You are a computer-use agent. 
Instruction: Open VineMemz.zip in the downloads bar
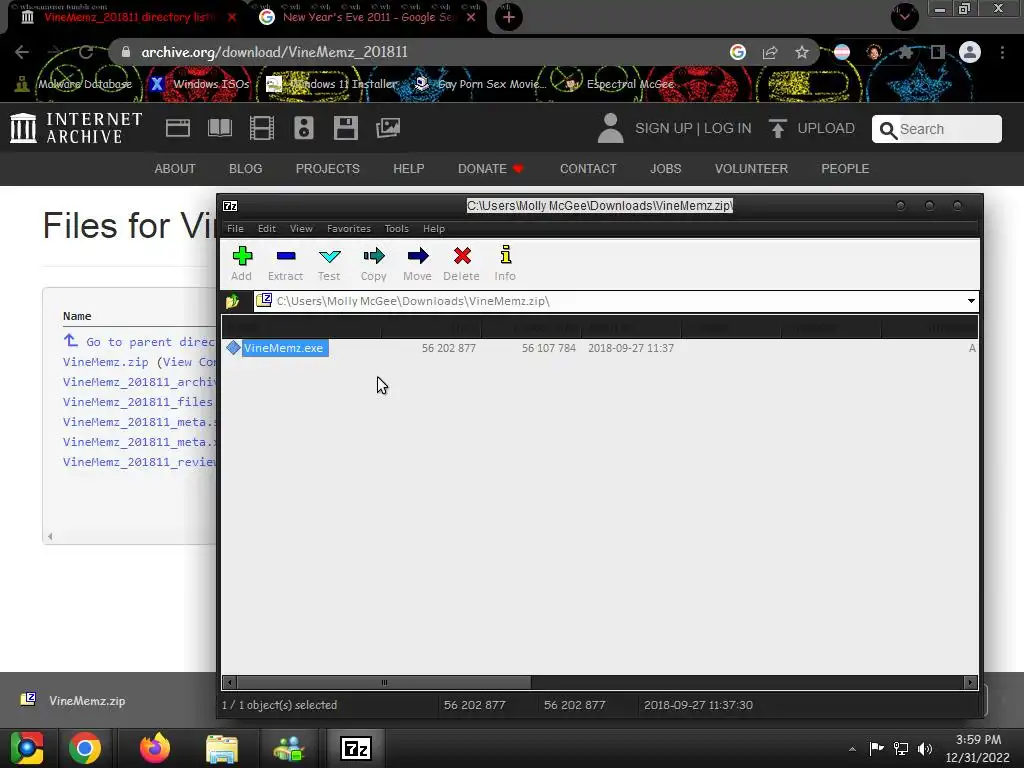[x=73, y=701]
